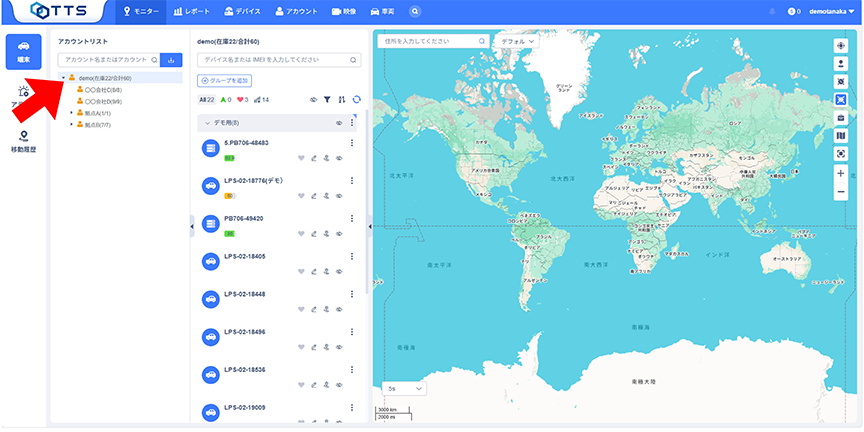The image size is (864, 432).
Task: Click the sort icon in device list toolbar
Action: point(342,100)
